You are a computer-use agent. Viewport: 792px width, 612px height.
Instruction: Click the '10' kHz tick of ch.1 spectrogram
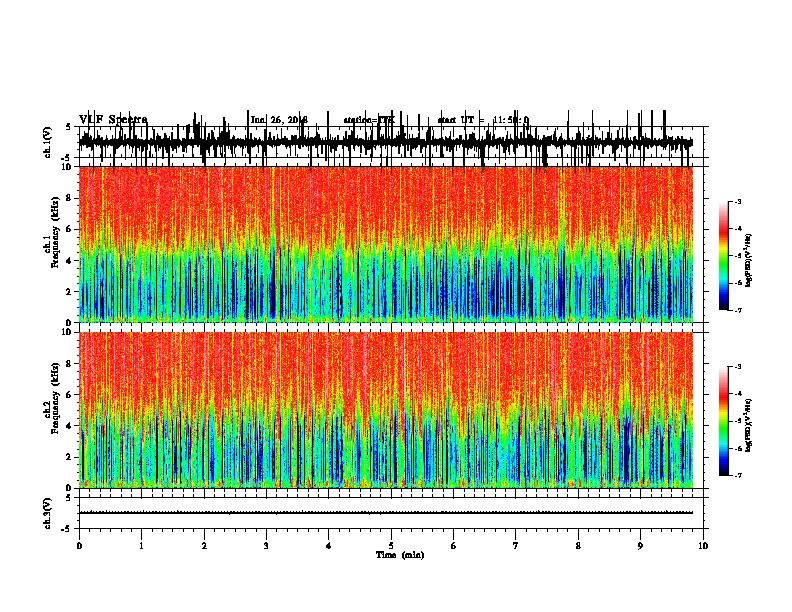[68, 167]
